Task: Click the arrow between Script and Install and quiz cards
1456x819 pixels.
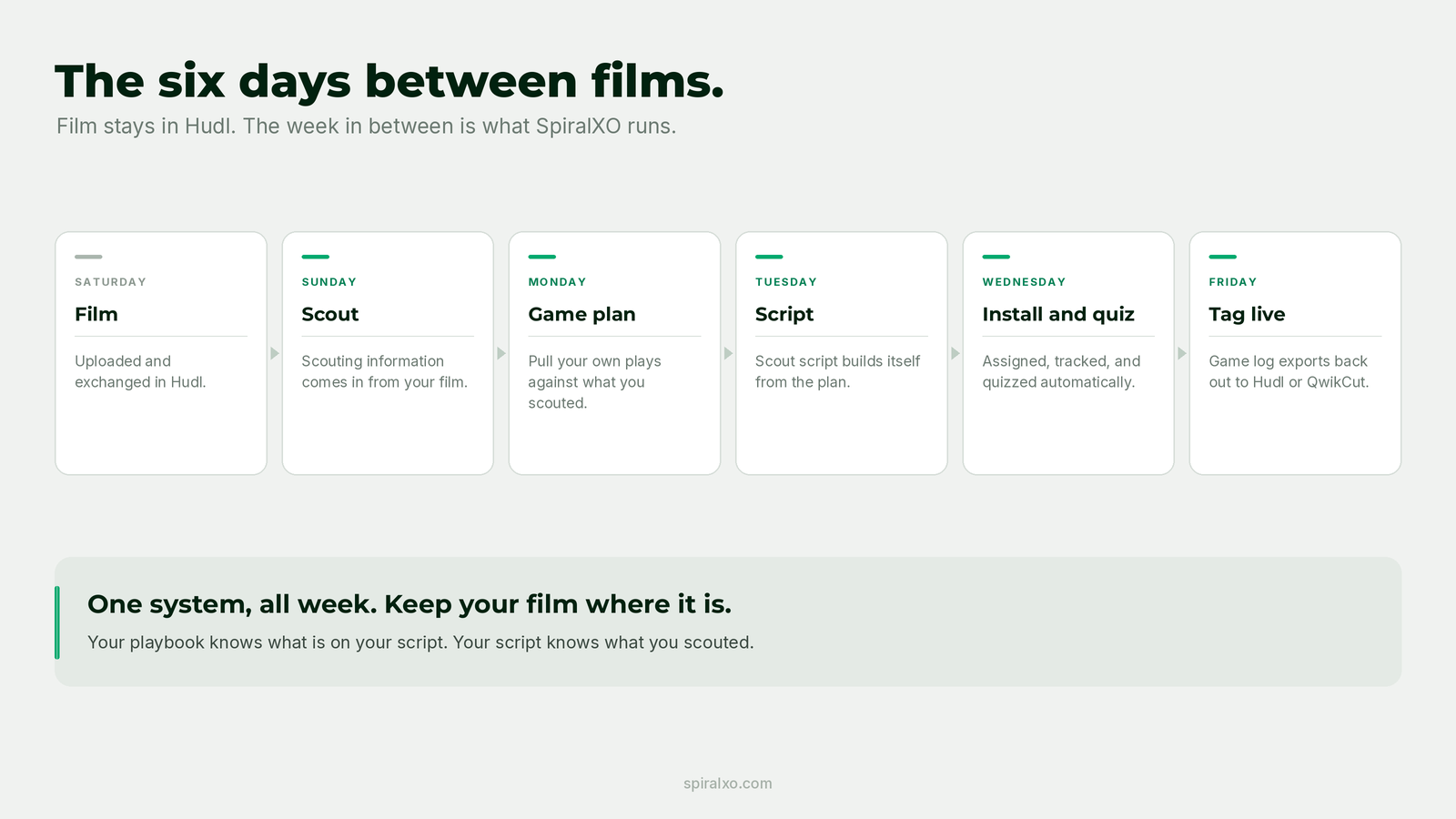Action: click(x=955, y=353)
